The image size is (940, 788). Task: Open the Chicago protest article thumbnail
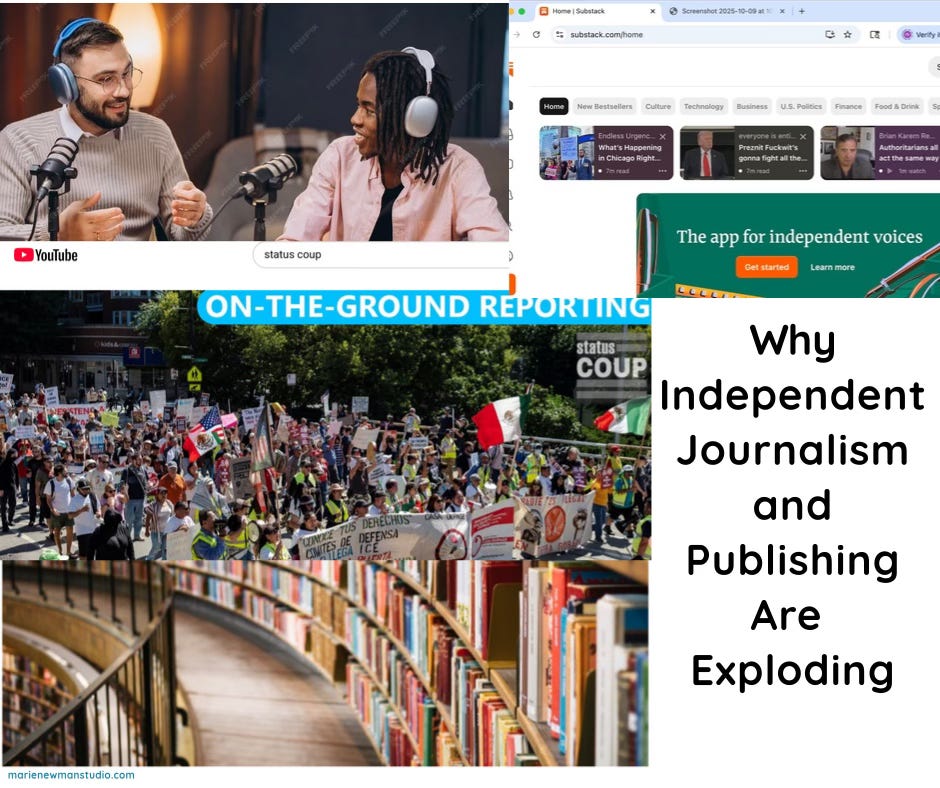pyautogui.click(x=567, y=152)
